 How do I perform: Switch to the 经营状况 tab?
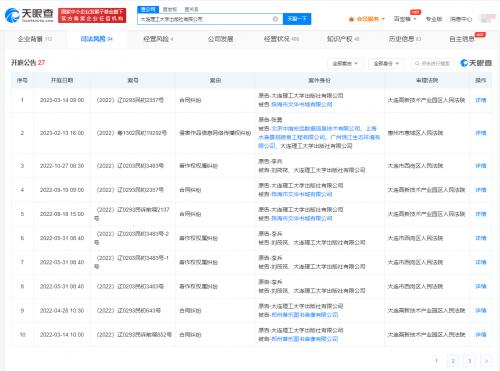tap(282, 39)
